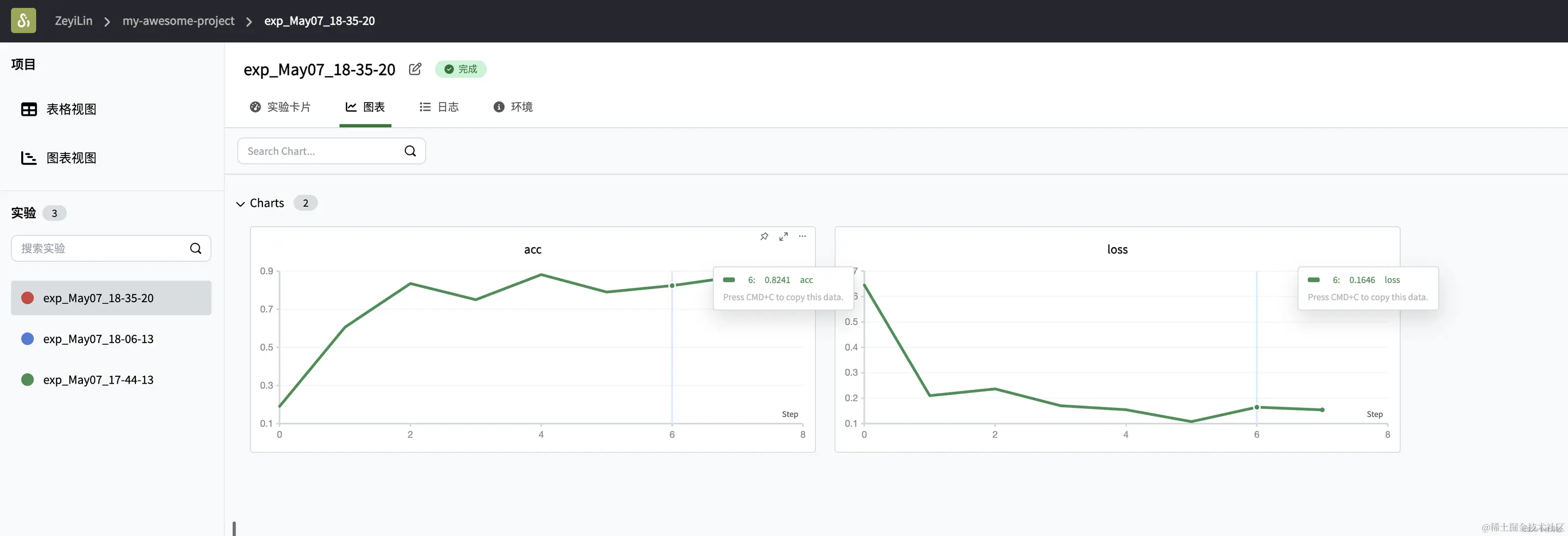Click the 实验 count badge 3

tap(54, 213)
